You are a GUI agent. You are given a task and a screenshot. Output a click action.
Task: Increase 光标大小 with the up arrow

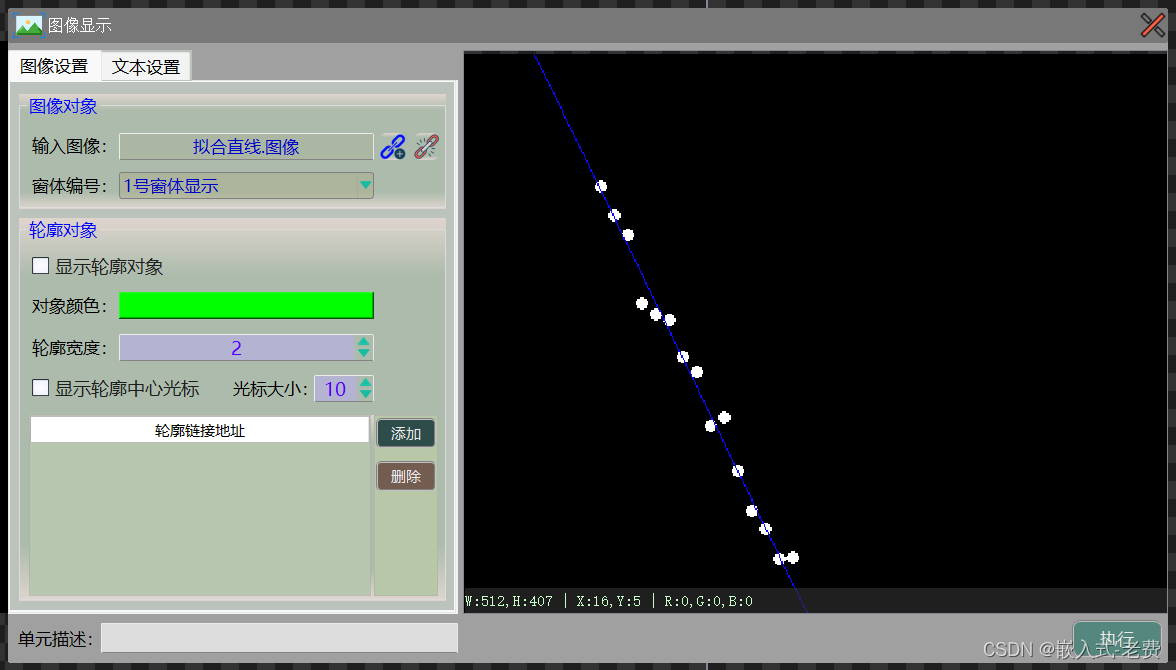tap(365, 383)
